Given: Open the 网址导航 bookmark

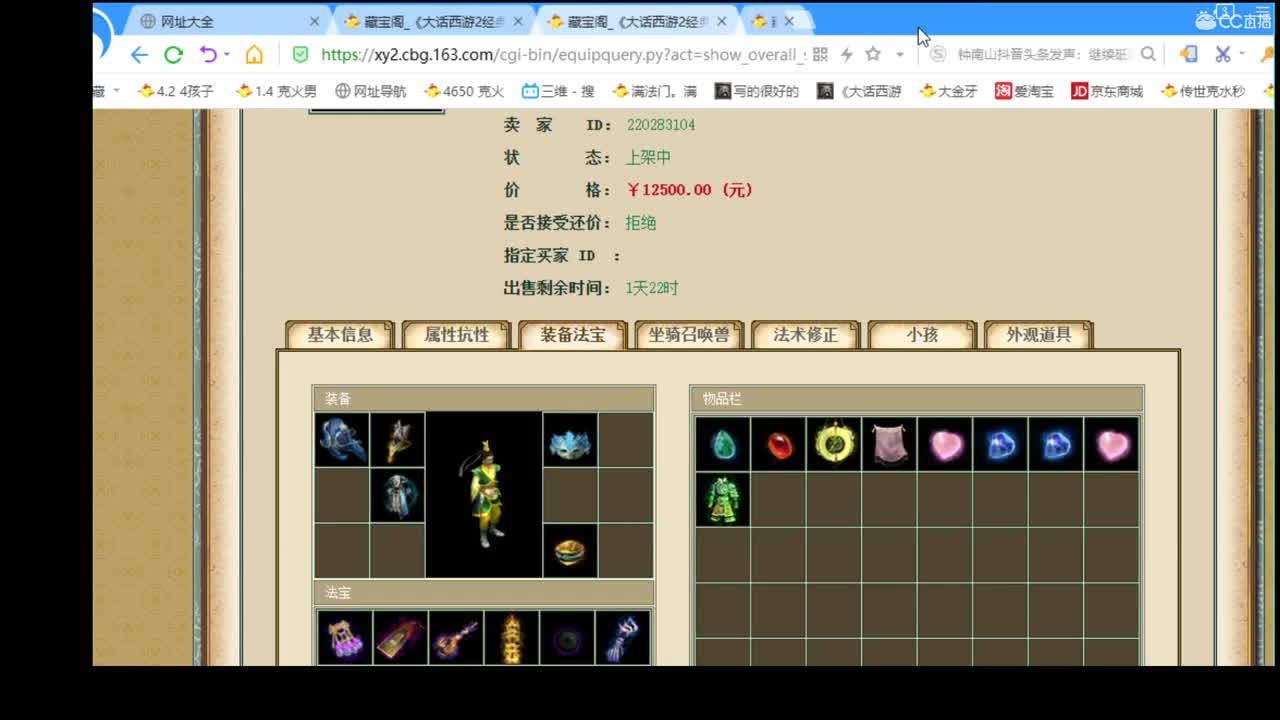Looking at the screenshot, I should tap(371, 91).
